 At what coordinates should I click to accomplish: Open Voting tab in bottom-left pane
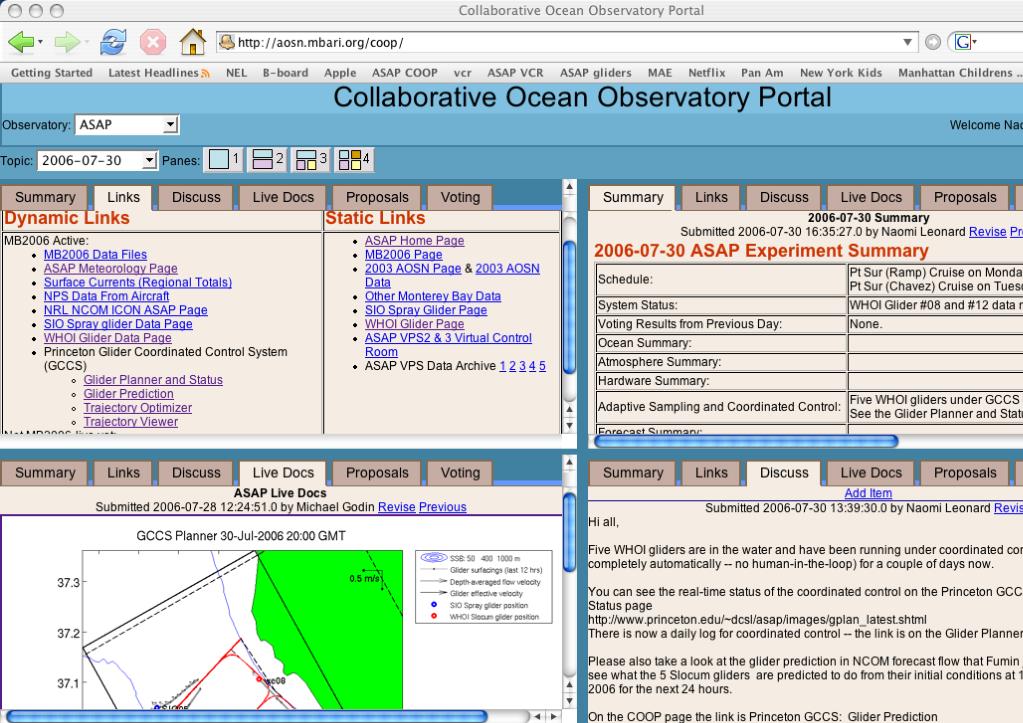pos(460,473)
